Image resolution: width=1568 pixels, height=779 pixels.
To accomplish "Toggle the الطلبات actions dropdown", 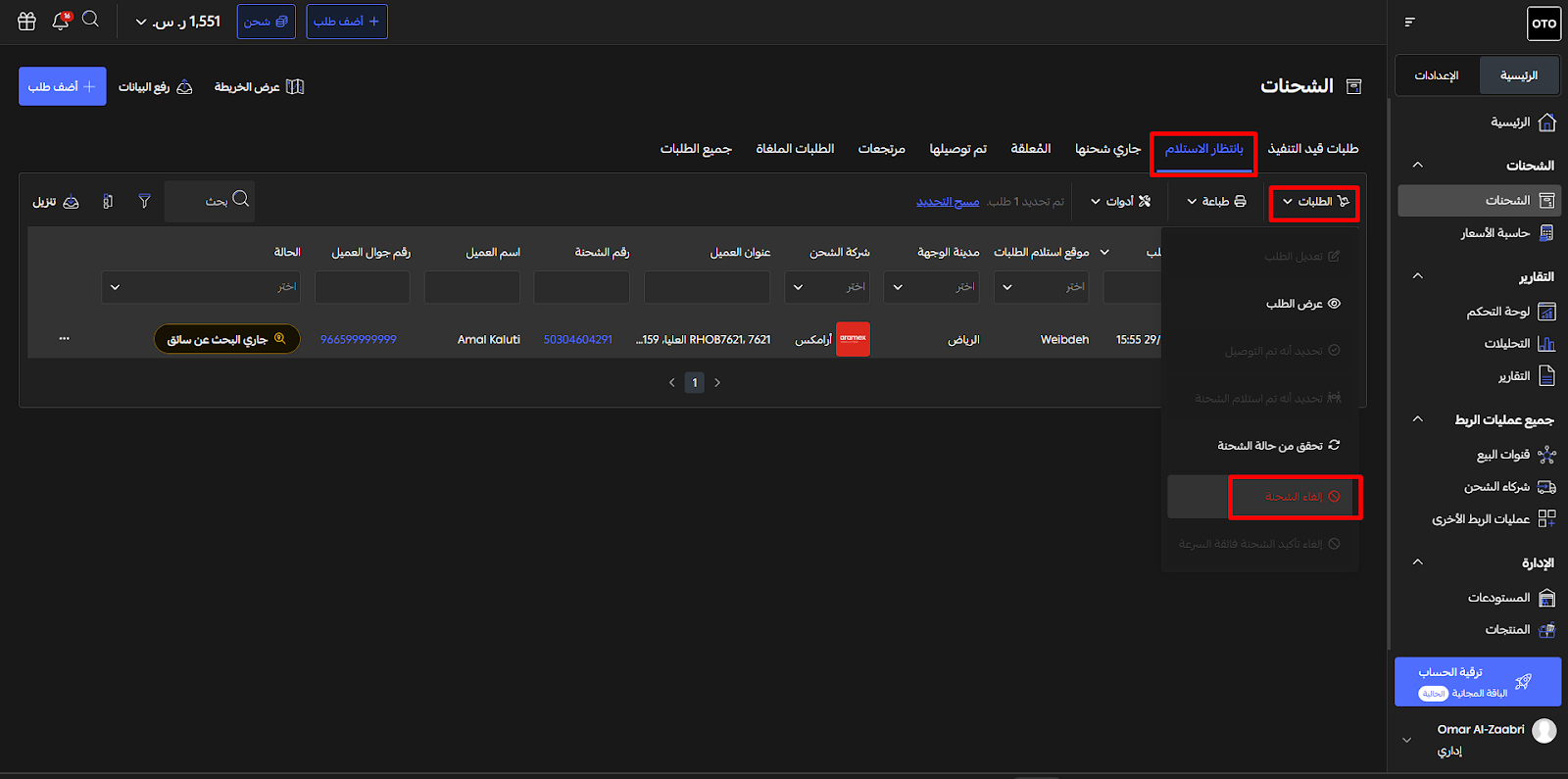I will pos(1315,202).
